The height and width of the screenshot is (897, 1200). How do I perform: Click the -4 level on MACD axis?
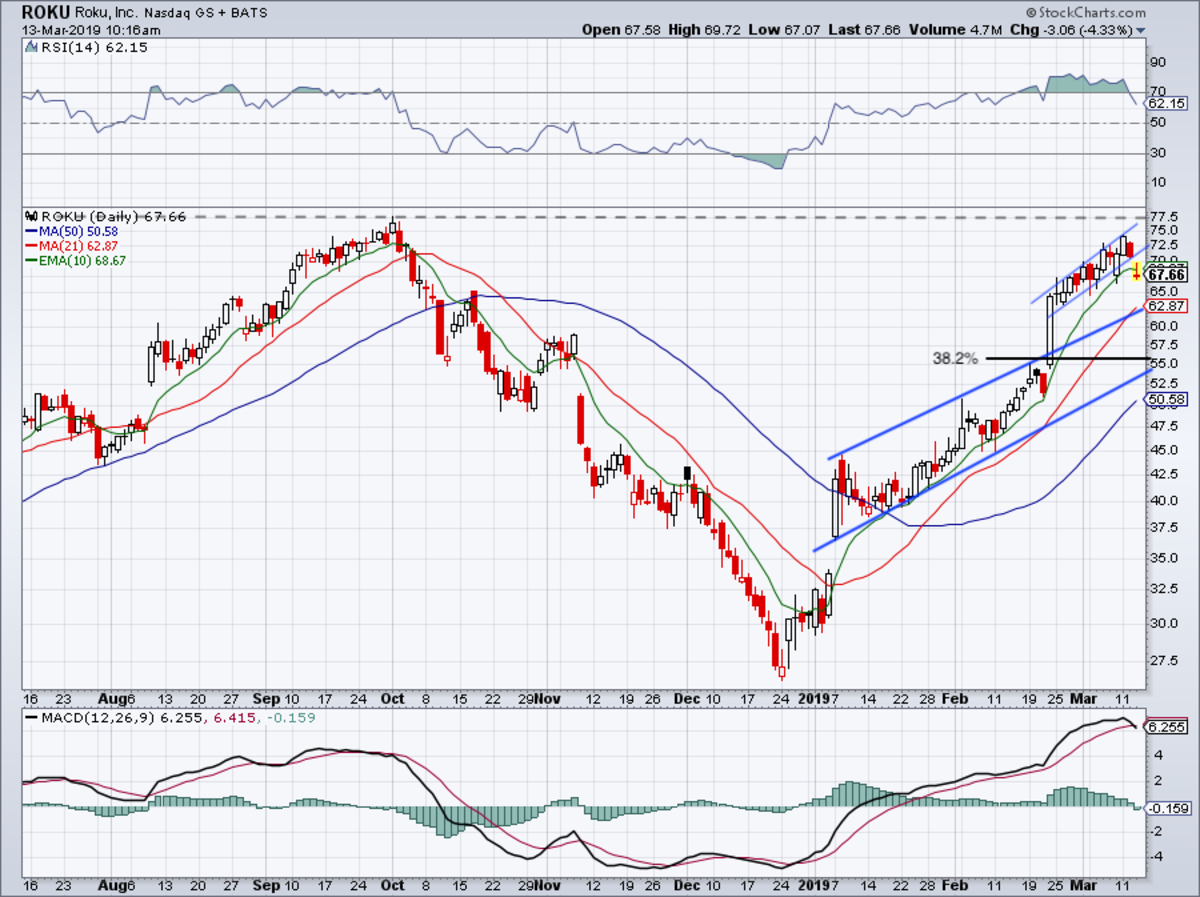(1154, 856)
